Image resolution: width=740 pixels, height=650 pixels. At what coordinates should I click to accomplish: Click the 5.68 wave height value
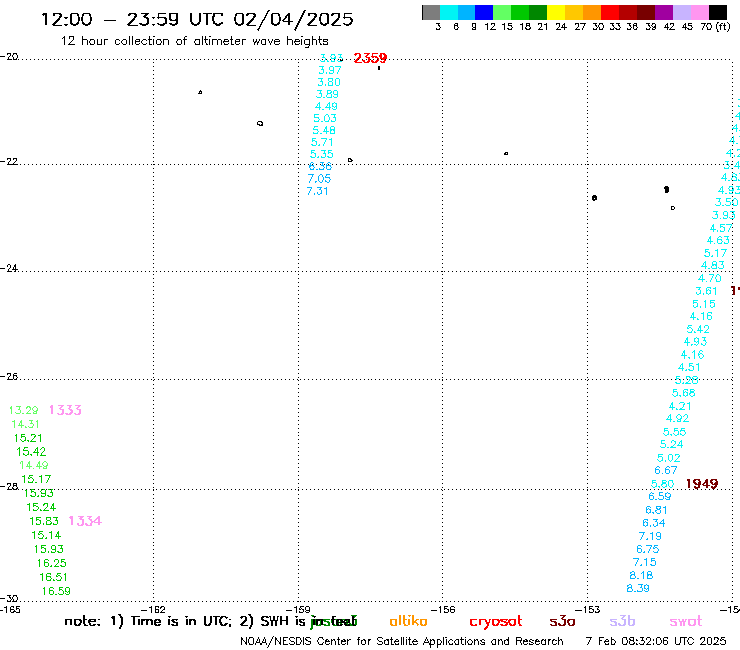[x=684, y=393]
